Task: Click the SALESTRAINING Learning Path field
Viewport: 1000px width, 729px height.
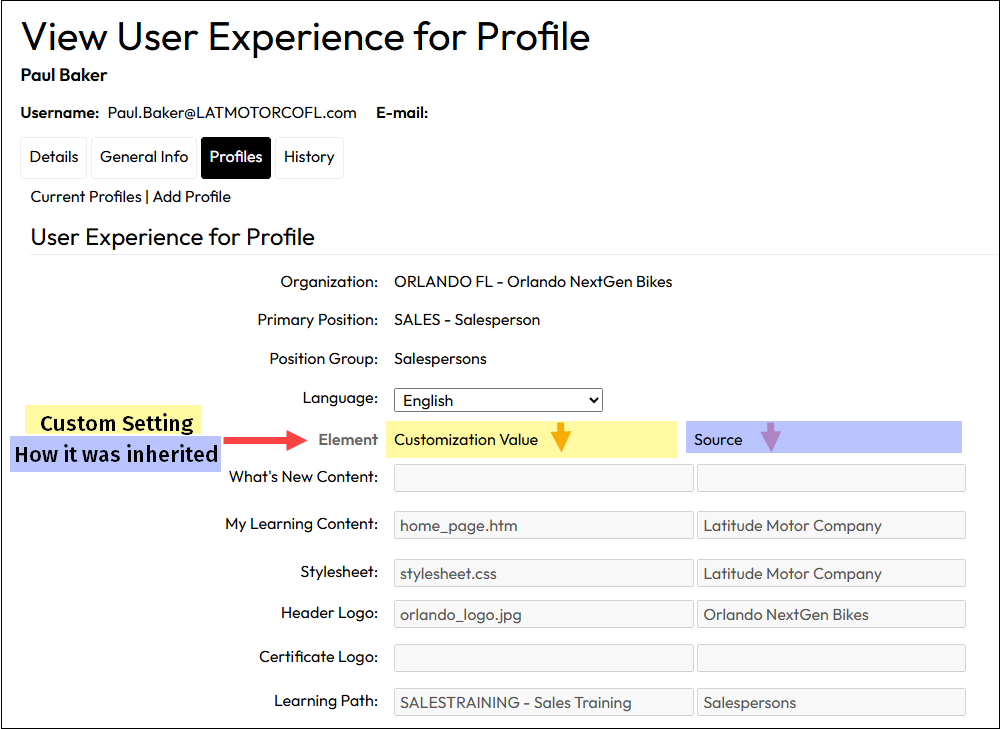Action: point(543,702)
